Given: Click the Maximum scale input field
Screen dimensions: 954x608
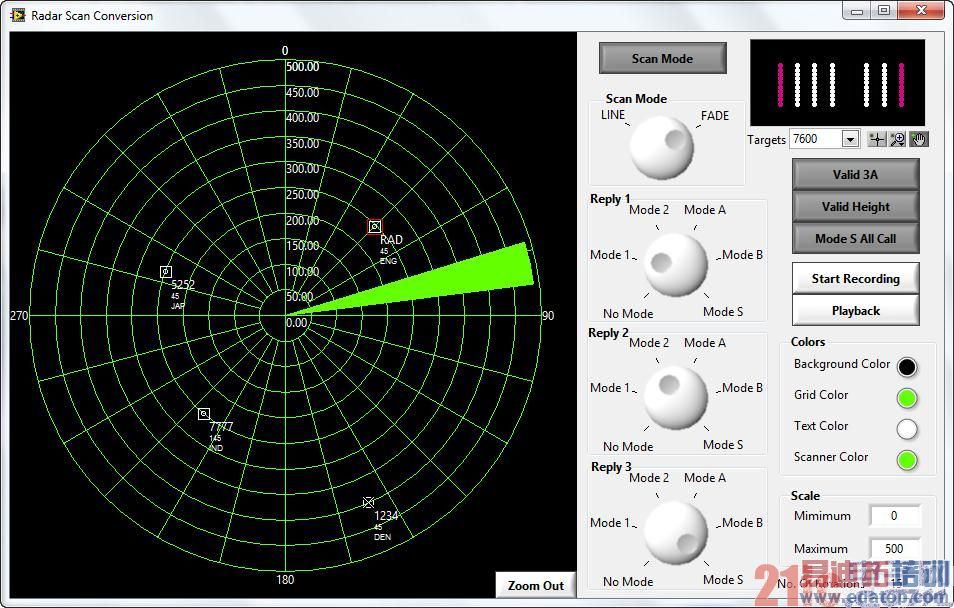Looking at the screenshot, I should (x=895, y=548).
